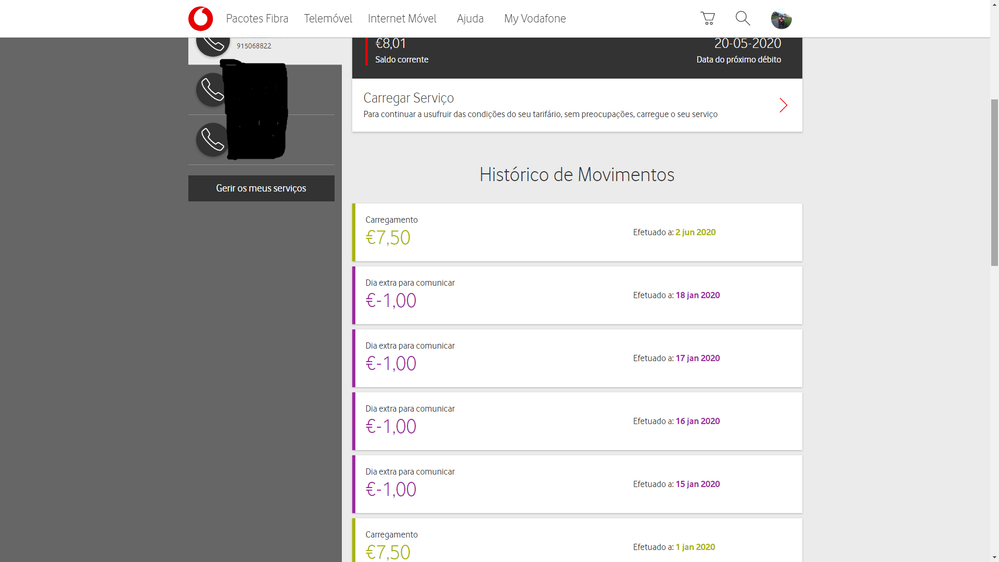This screenshot has width=999, height=562.
Task: Select the 18 jan 2020 movement entry
Action: [x=577, y=295]
